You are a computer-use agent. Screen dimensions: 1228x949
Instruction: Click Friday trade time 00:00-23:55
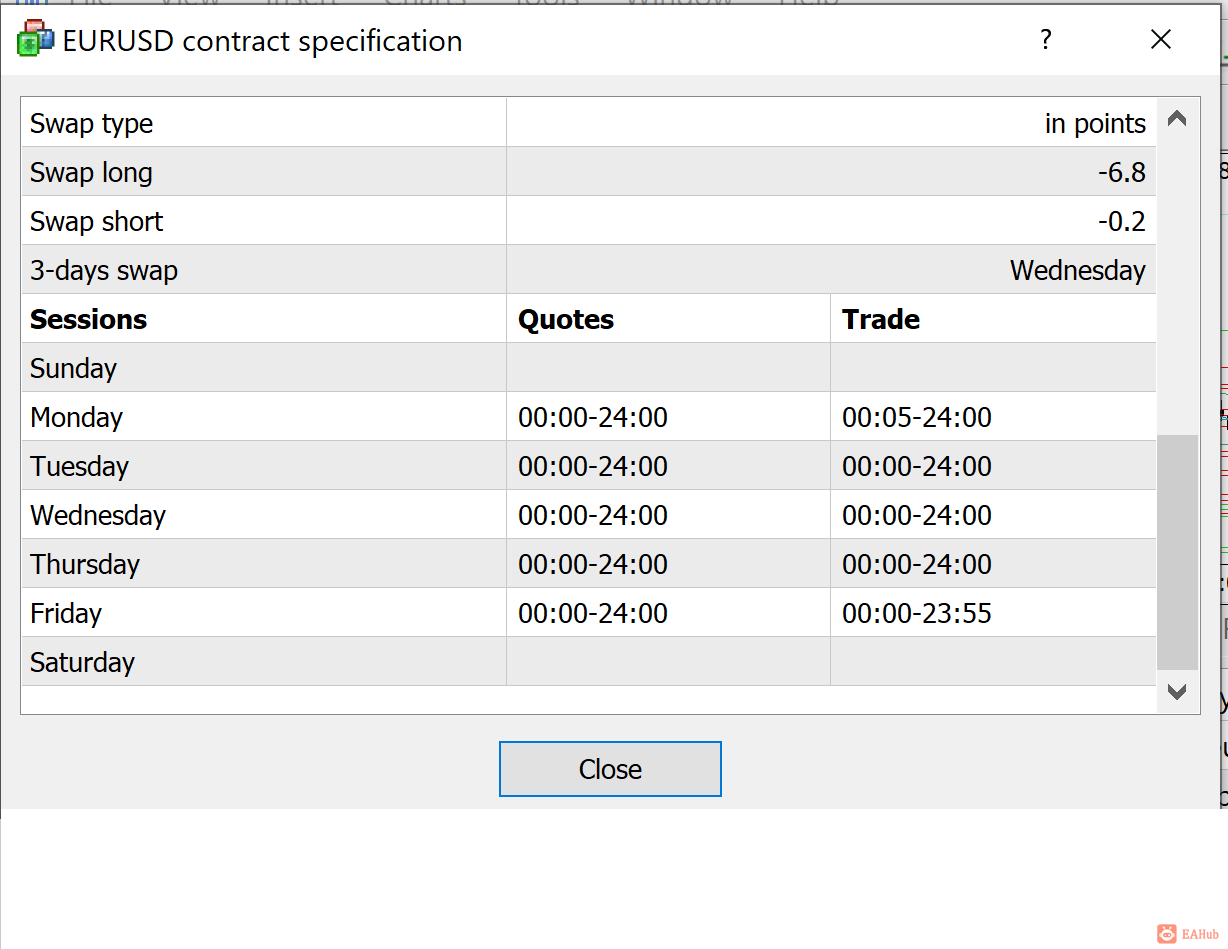pyautogui.click(x=917, y=614)
